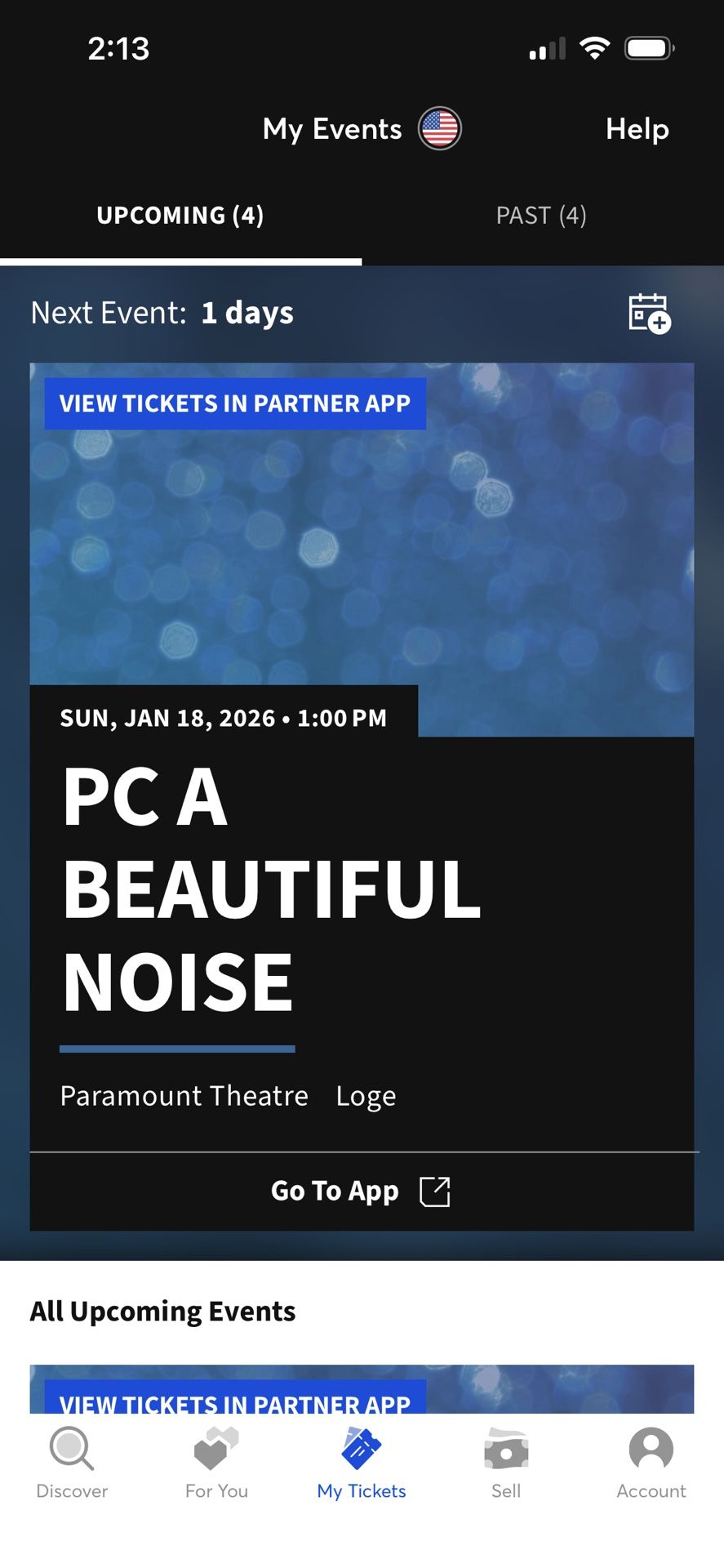Open the PC A Beautiful Noise event title
The height and width of the screenshot is (1568, 724).
click(x=272, y=889)
